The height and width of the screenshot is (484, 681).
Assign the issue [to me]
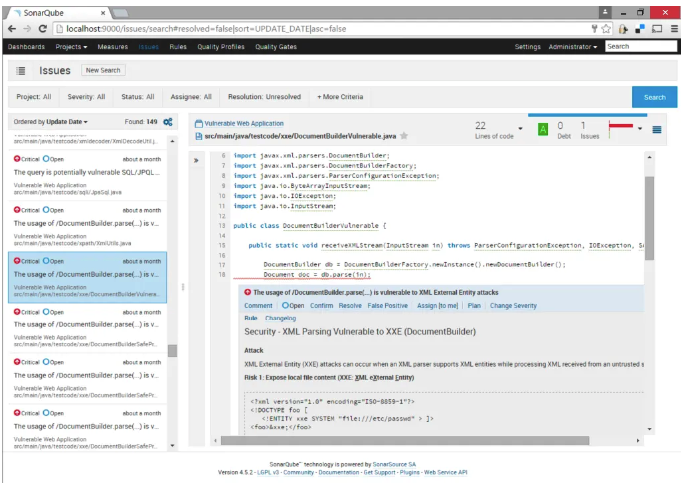point(448,306)
